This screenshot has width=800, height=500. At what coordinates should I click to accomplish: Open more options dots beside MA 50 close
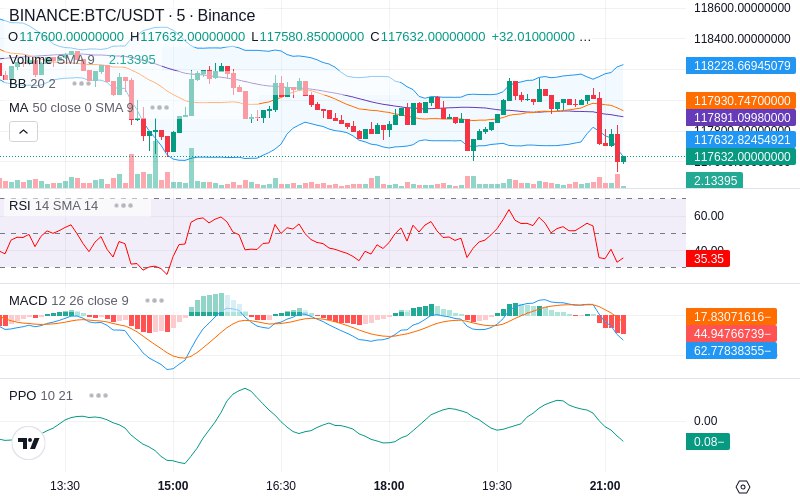[159, 108]
